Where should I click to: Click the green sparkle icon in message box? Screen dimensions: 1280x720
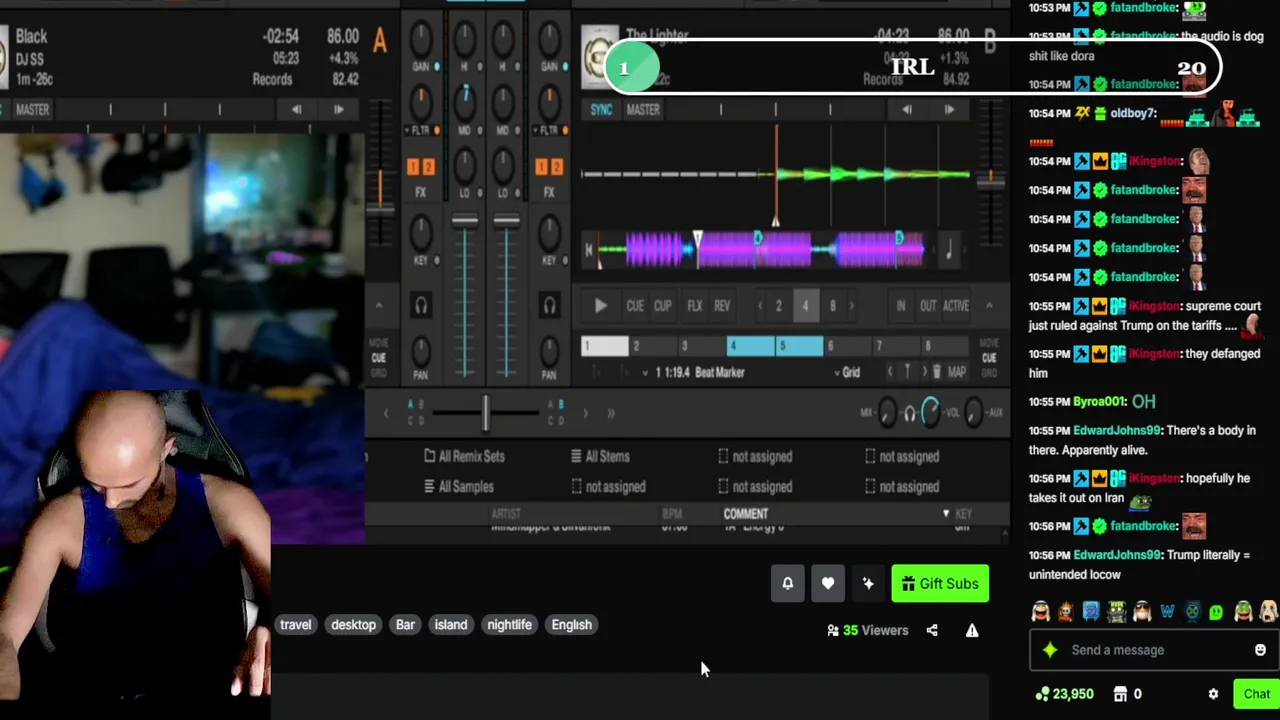click(1050, 650)
